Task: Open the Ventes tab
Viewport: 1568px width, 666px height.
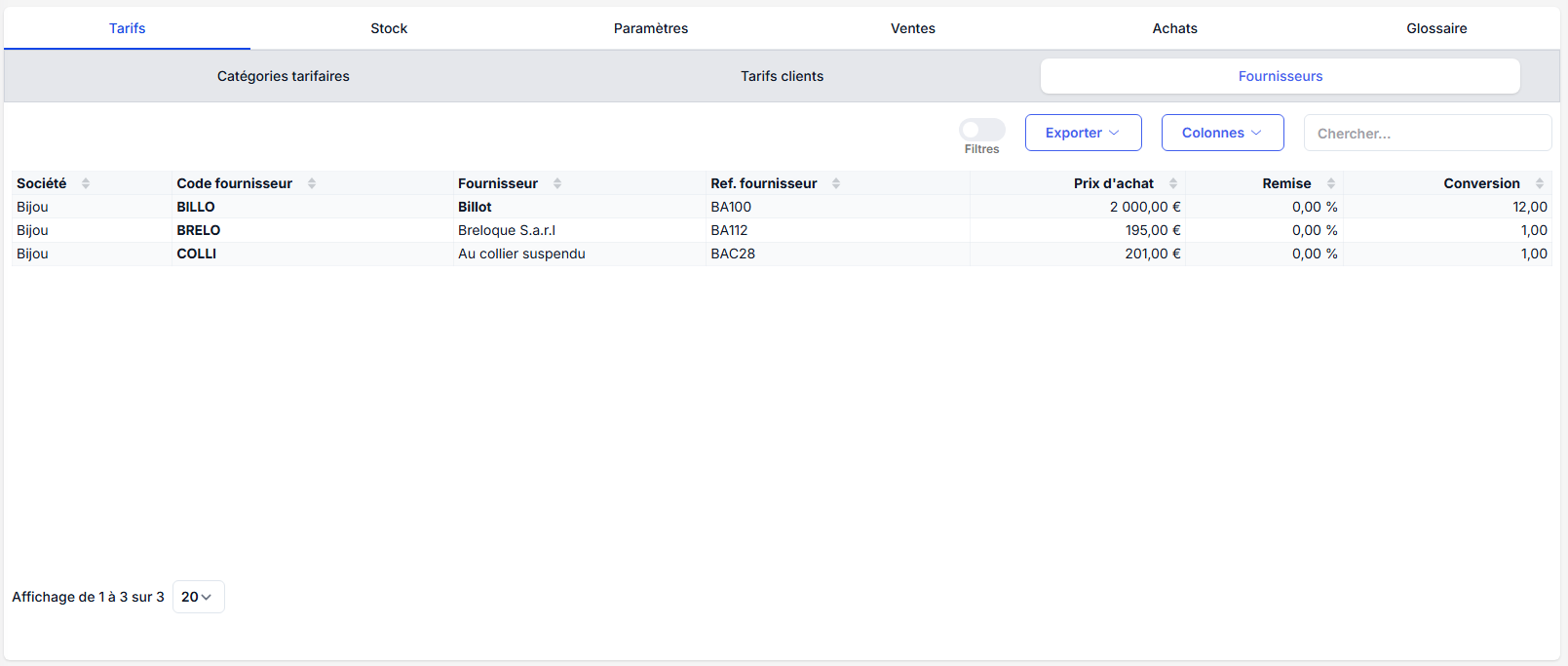Action: click(912, 28)
